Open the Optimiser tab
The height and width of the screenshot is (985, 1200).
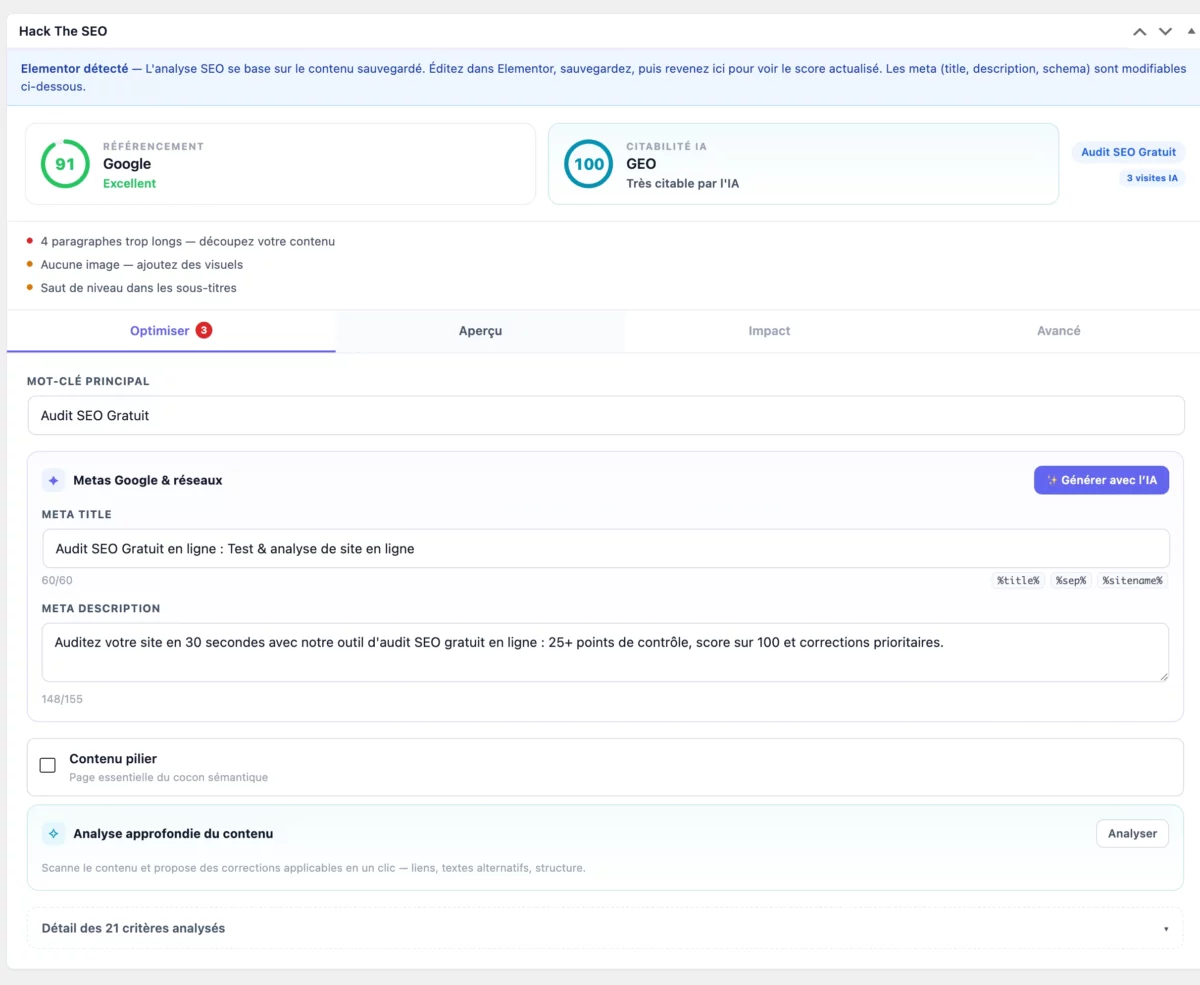tap(171, 331)
